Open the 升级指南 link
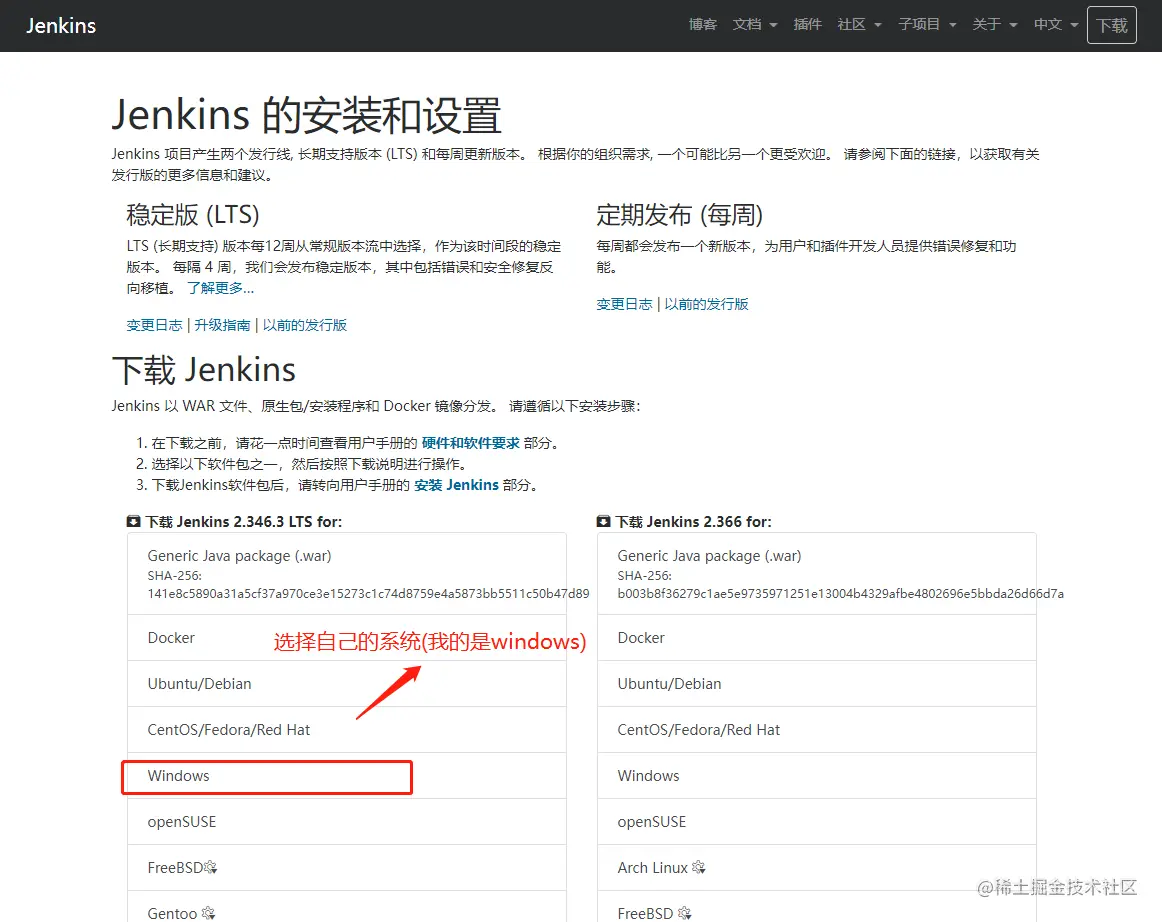This screenshot has height=922, width=1162. click(x=222, y=325)
